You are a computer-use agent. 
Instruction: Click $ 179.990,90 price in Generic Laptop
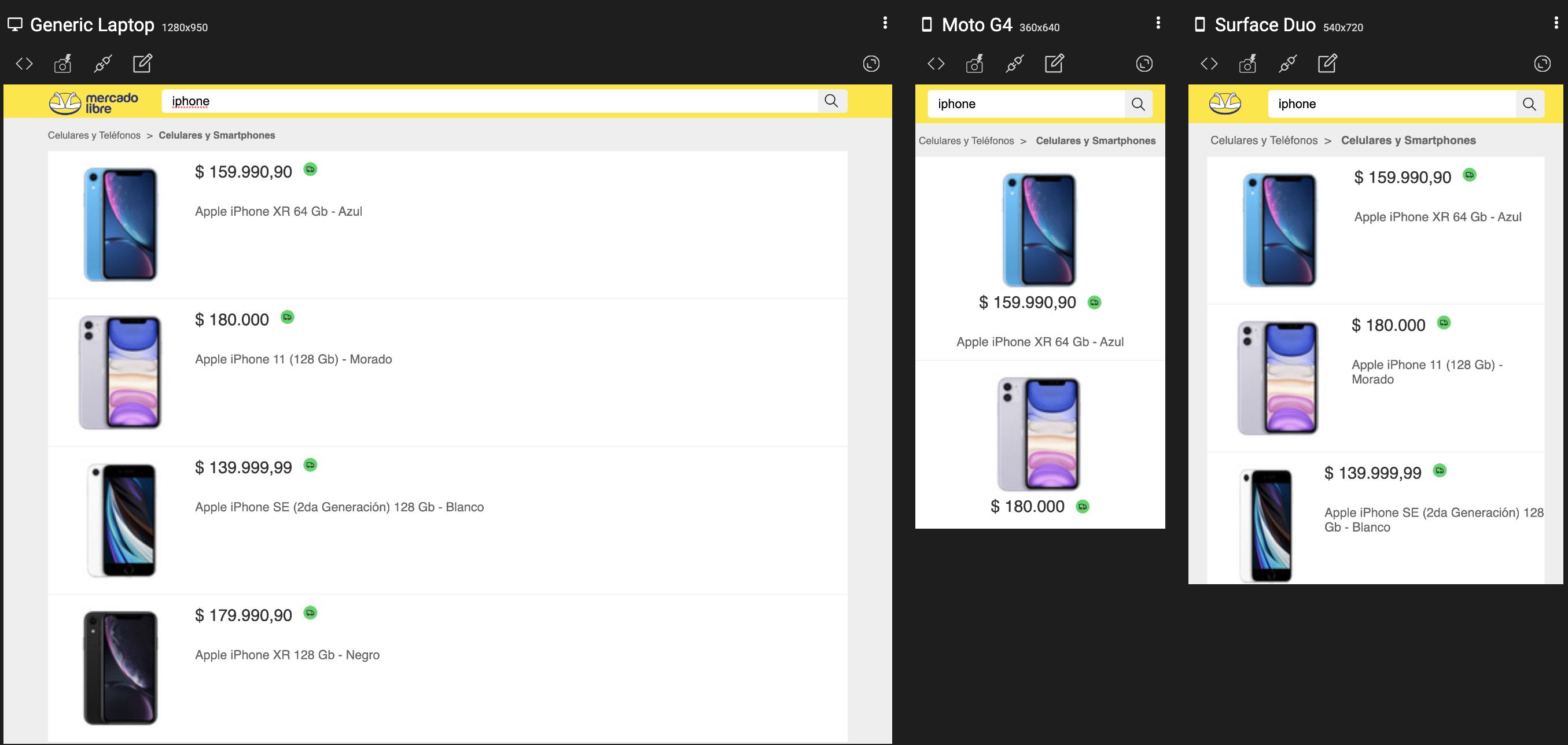[x=244, y=616]
